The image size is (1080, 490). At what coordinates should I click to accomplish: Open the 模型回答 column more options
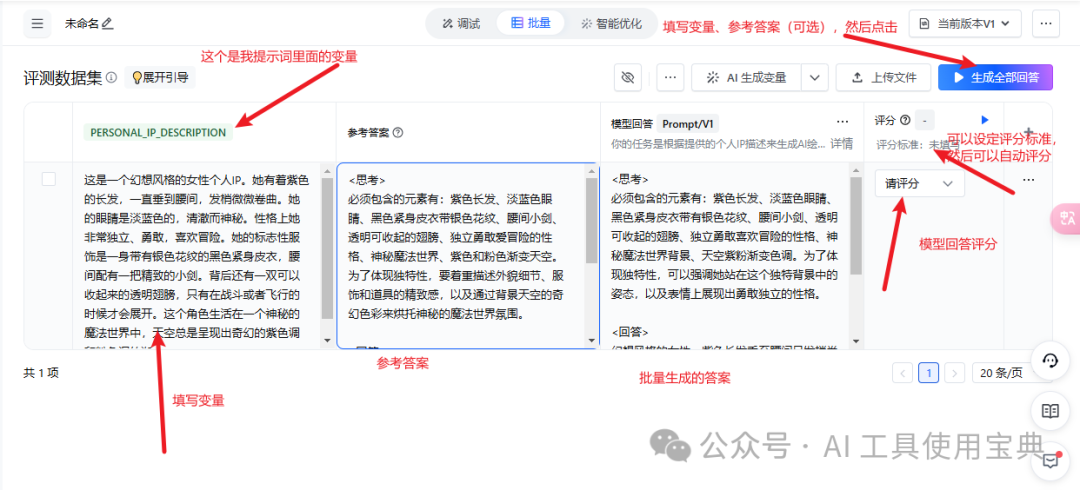(x=842, y=122)
